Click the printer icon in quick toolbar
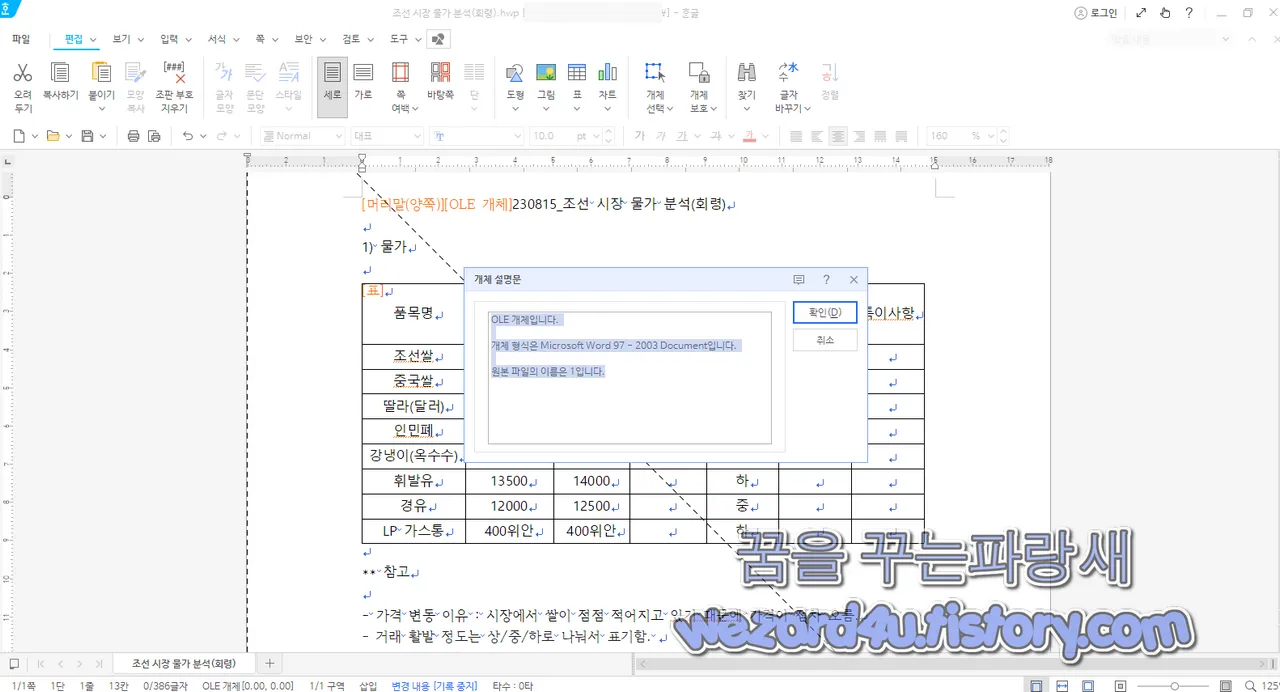1280x692 pixels. (x=133, y=136)
